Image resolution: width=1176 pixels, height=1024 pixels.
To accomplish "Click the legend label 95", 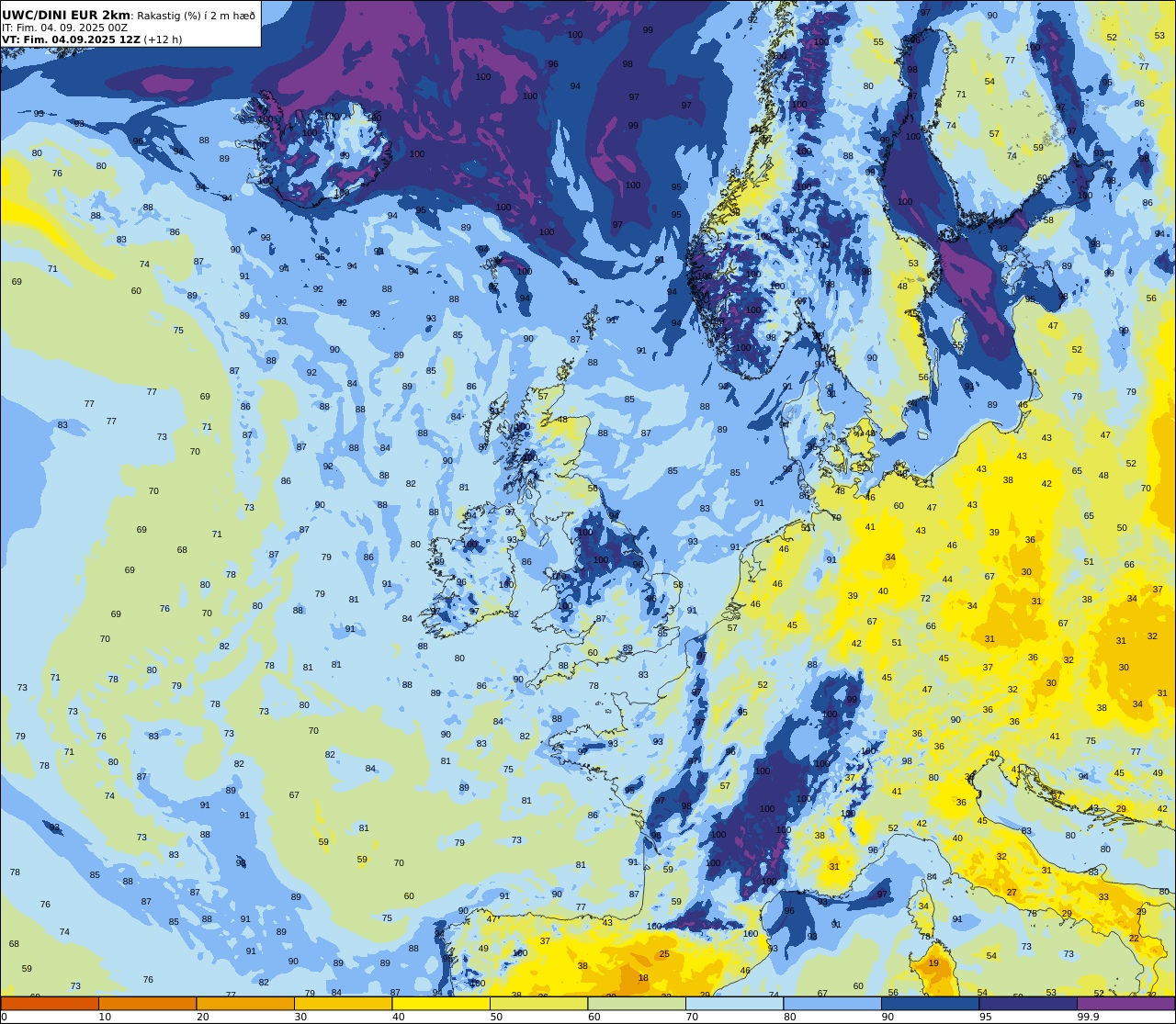I will 986,1017.
